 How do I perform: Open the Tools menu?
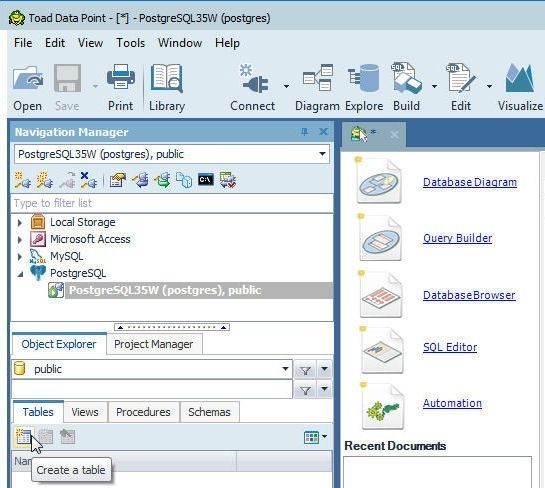130,43
